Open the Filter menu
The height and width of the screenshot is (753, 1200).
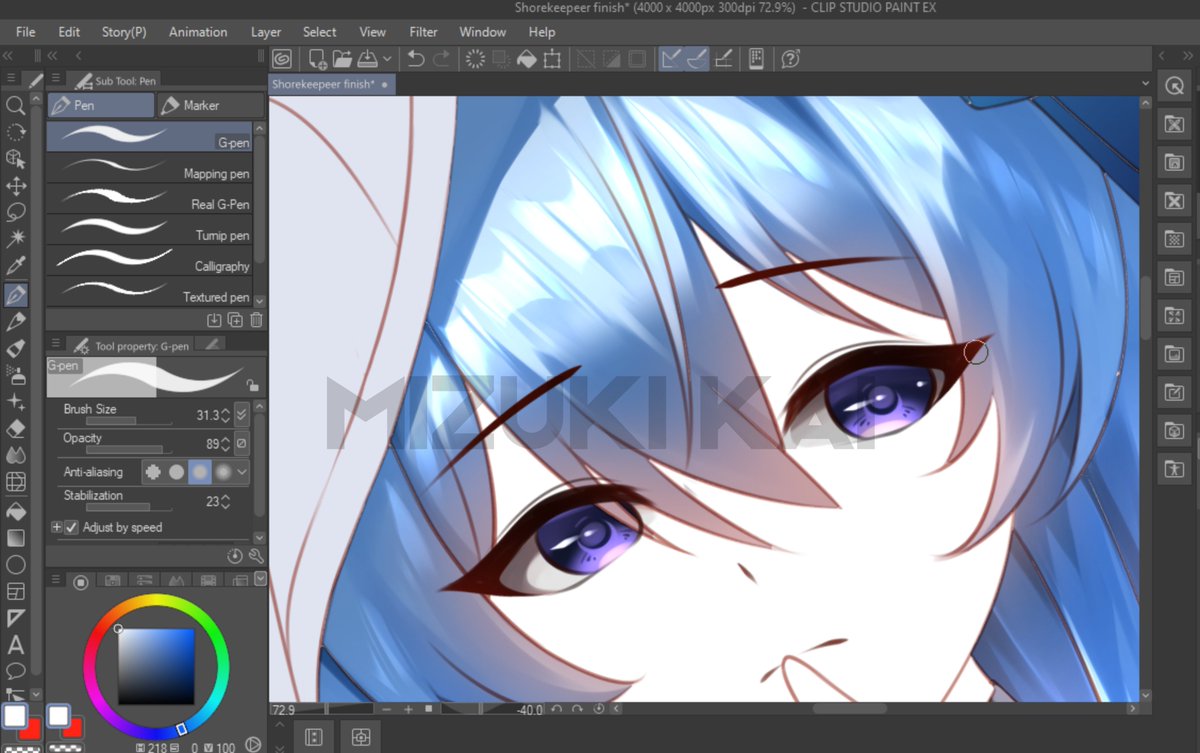[x=423, y=32]
